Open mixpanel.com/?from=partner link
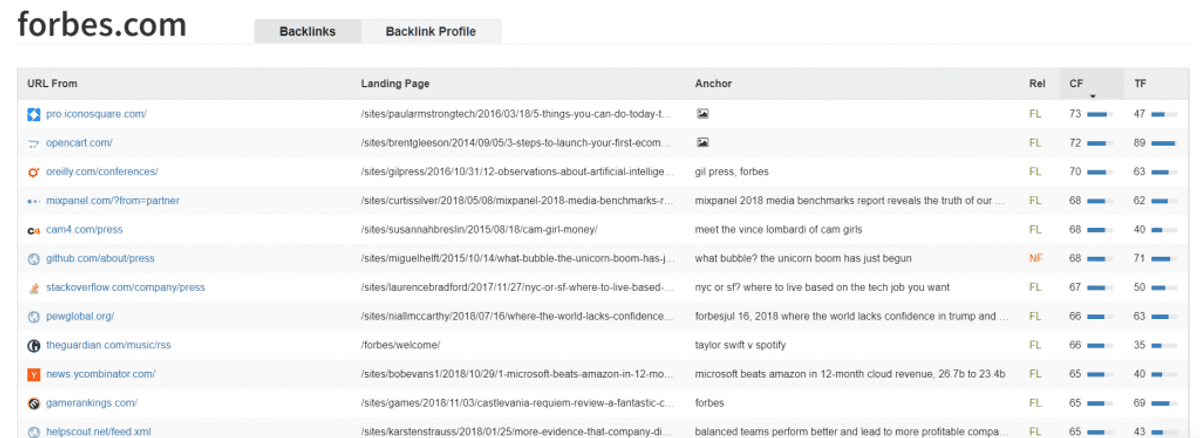The width and height of the screenshot is (1200, 438). 112,201
